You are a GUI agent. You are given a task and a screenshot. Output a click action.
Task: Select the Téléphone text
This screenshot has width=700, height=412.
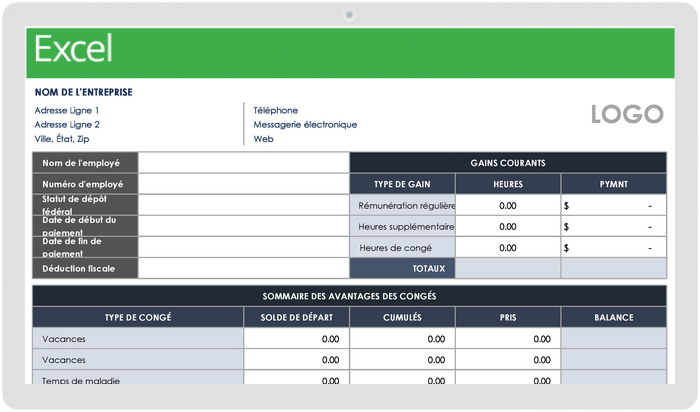275,110
